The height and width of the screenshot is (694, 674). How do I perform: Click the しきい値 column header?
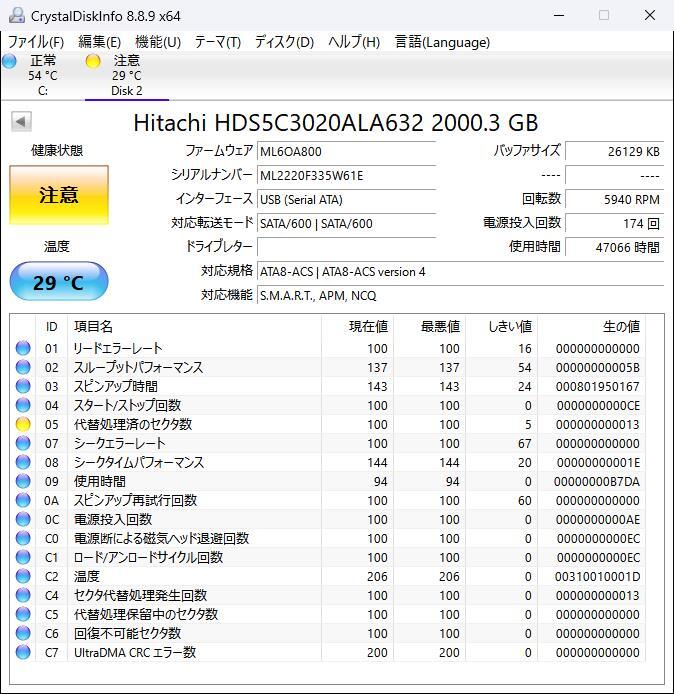501,326
